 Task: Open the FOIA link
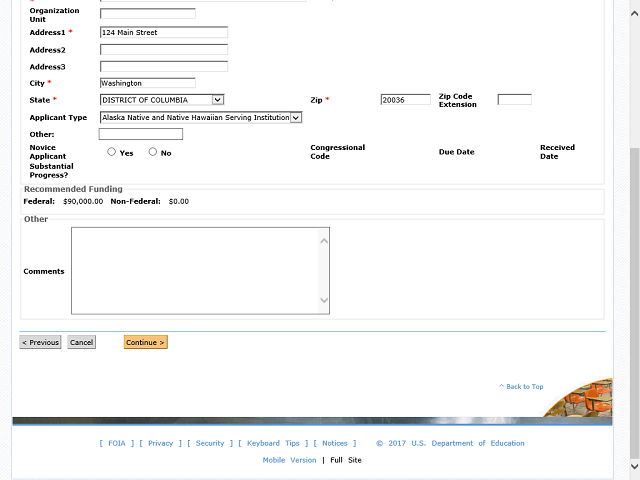tap(117, 443)
